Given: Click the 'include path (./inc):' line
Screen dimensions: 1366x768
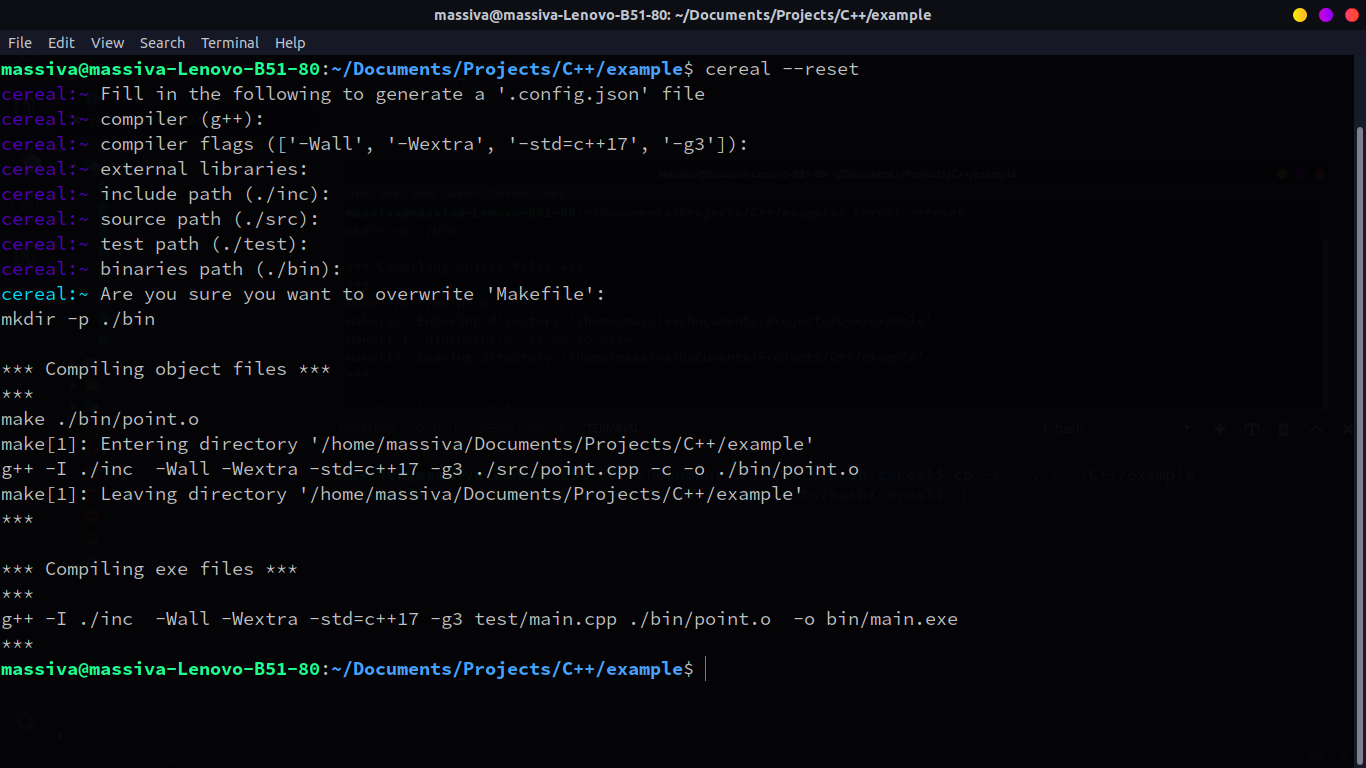Looking at the screenshot, I should (166, 194).
